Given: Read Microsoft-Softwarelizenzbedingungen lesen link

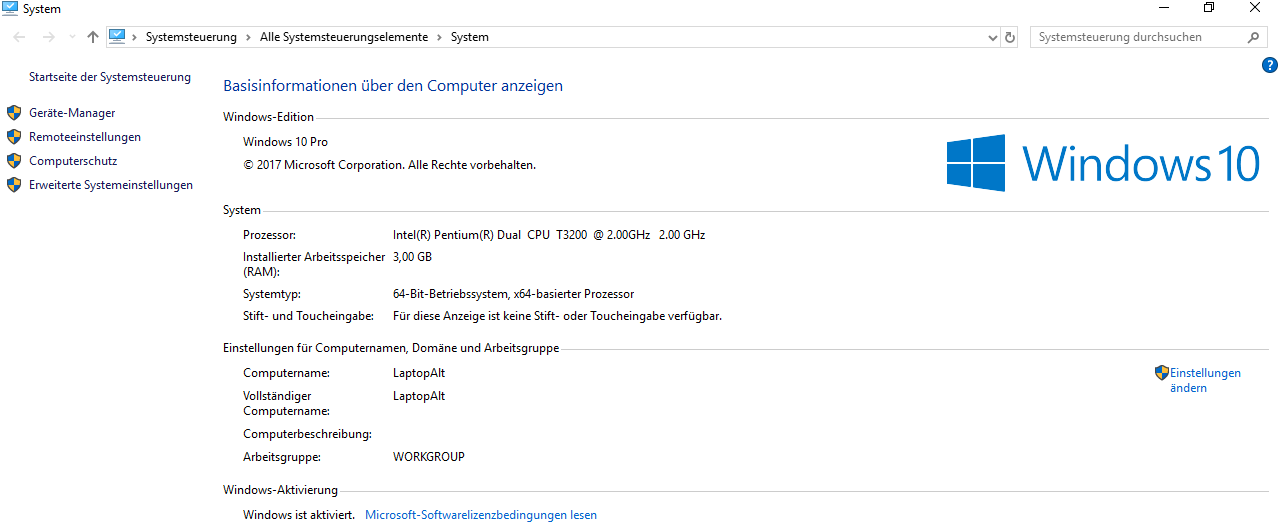Looking at the screenshot, I should point(481,515).
